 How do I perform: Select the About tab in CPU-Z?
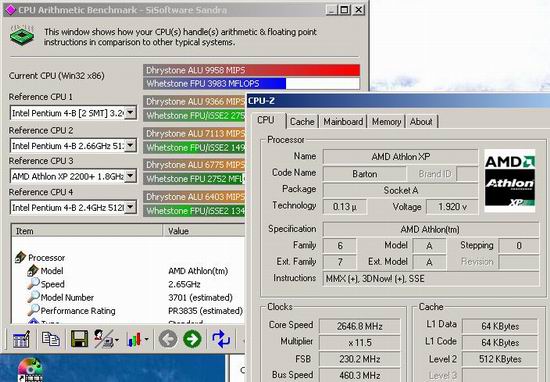421,122
